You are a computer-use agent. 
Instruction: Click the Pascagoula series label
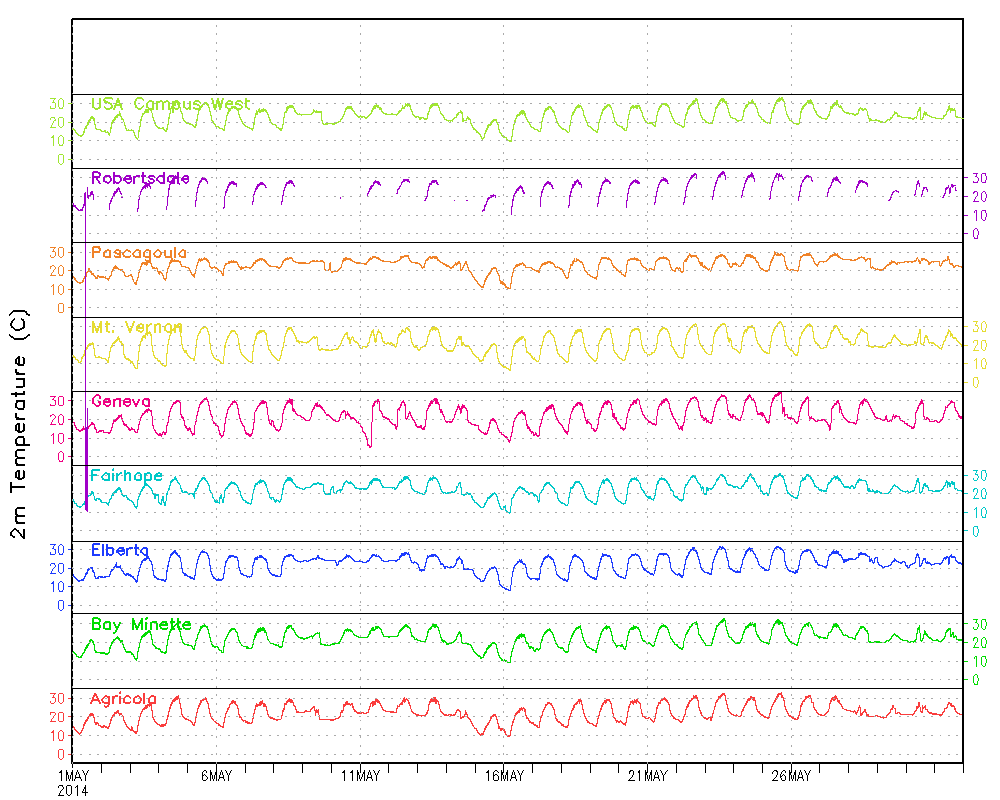coord(138,253)
